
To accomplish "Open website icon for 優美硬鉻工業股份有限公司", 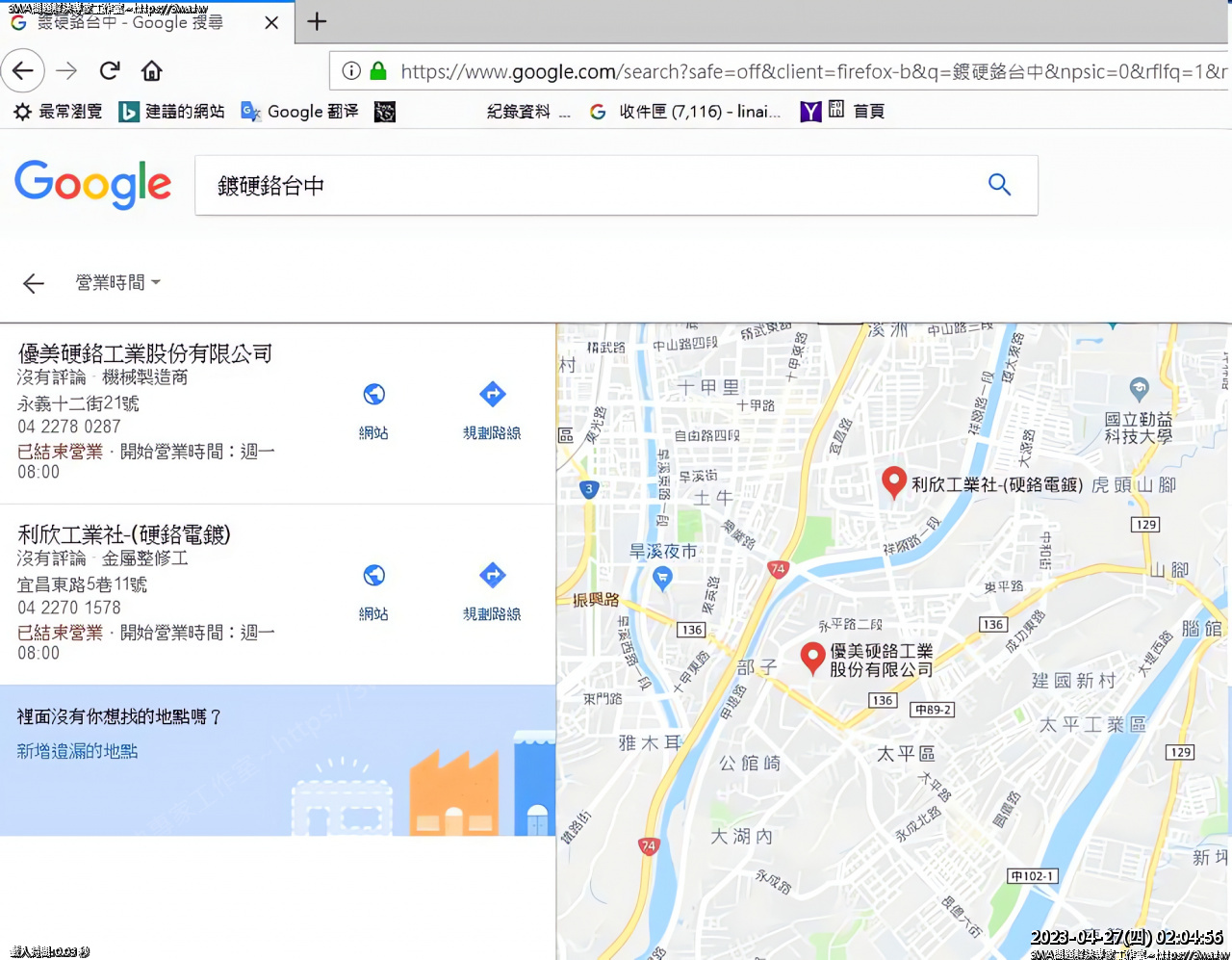I will pyautogui.click(x=373, y=395).
